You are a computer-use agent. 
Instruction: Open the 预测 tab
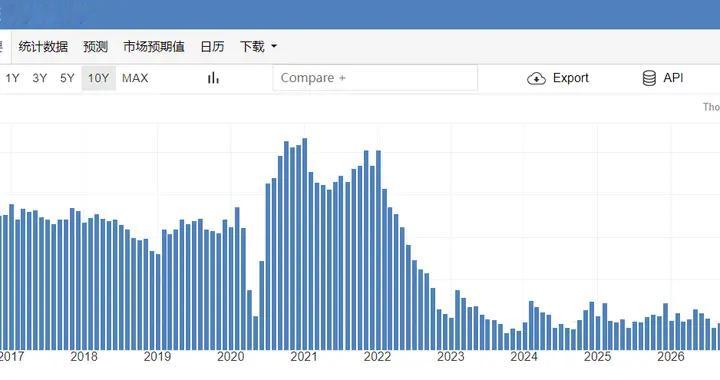coord(96,46)
